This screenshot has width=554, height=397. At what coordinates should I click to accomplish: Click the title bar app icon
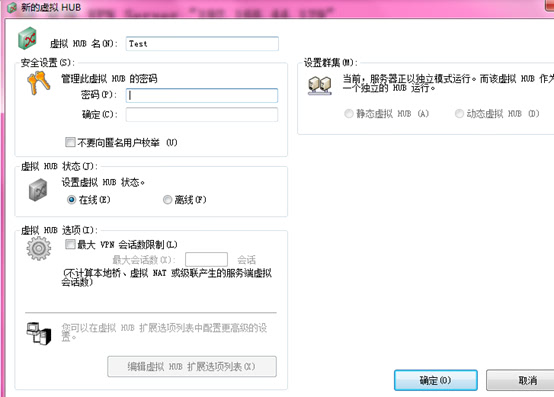click(12, 7)
